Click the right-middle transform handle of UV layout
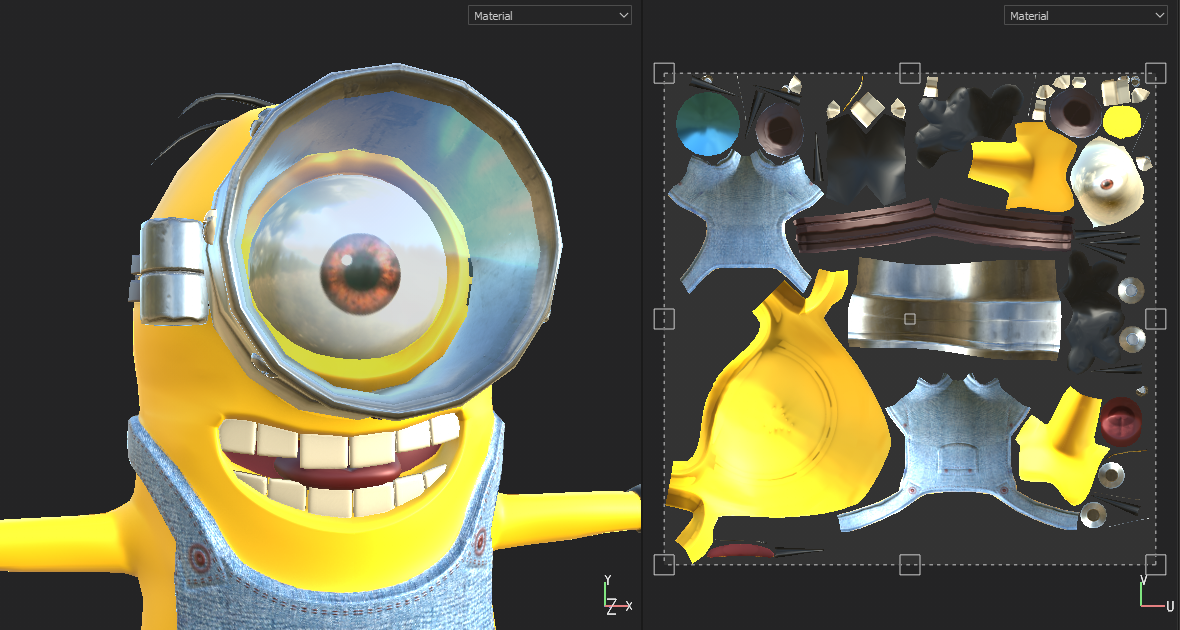Image resolution: width=1180 pixels, height=630 pixels. [1155, 319]
